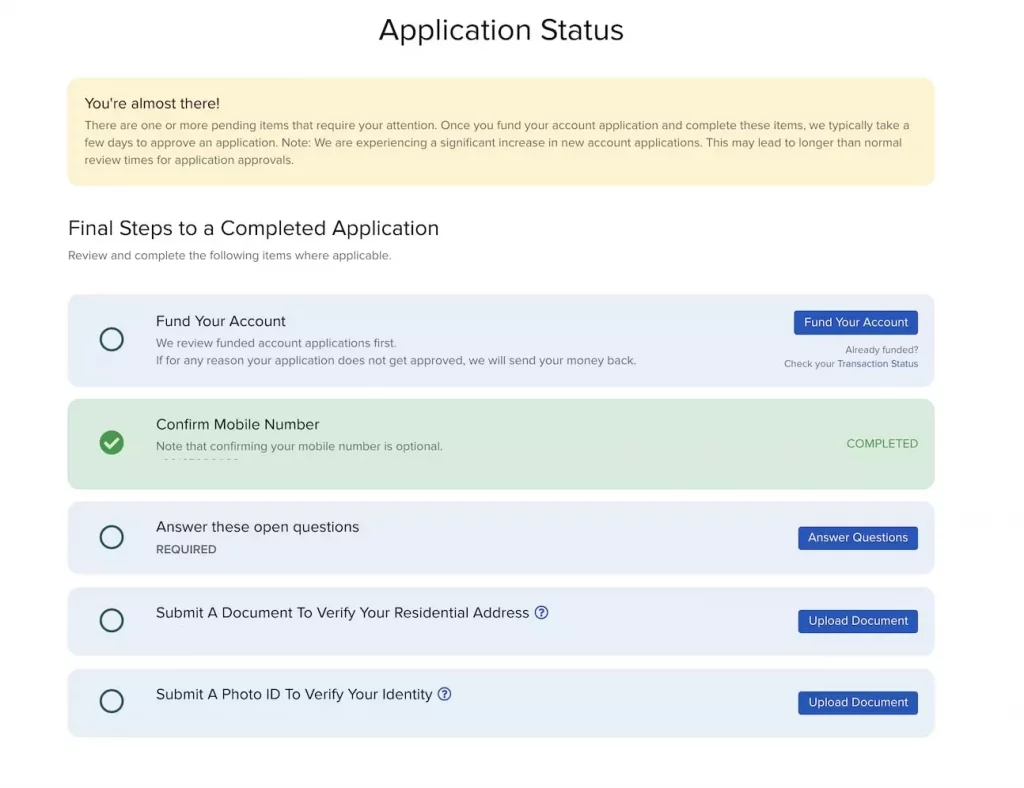Click the green COMPLETED status label

(x=881, y=444)
